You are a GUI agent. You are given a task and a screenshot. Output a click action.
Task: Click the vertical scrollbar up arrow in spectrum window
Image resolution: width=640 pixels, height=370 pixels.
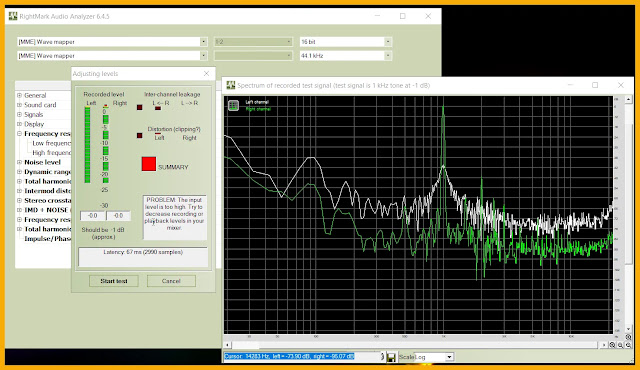click(x=628, y=100)
